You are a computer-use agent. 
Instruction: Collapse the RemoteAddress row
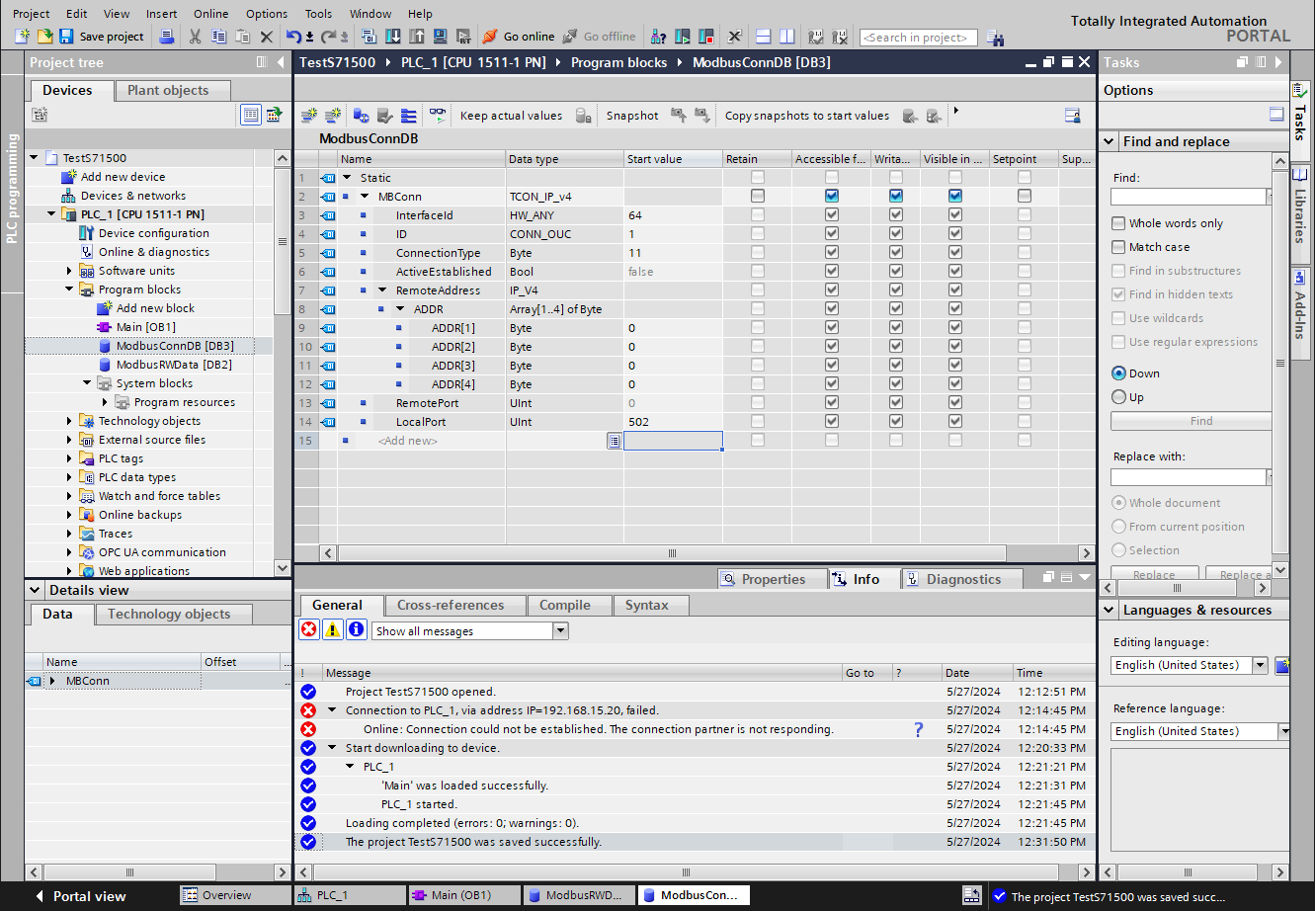click(382, 290)
